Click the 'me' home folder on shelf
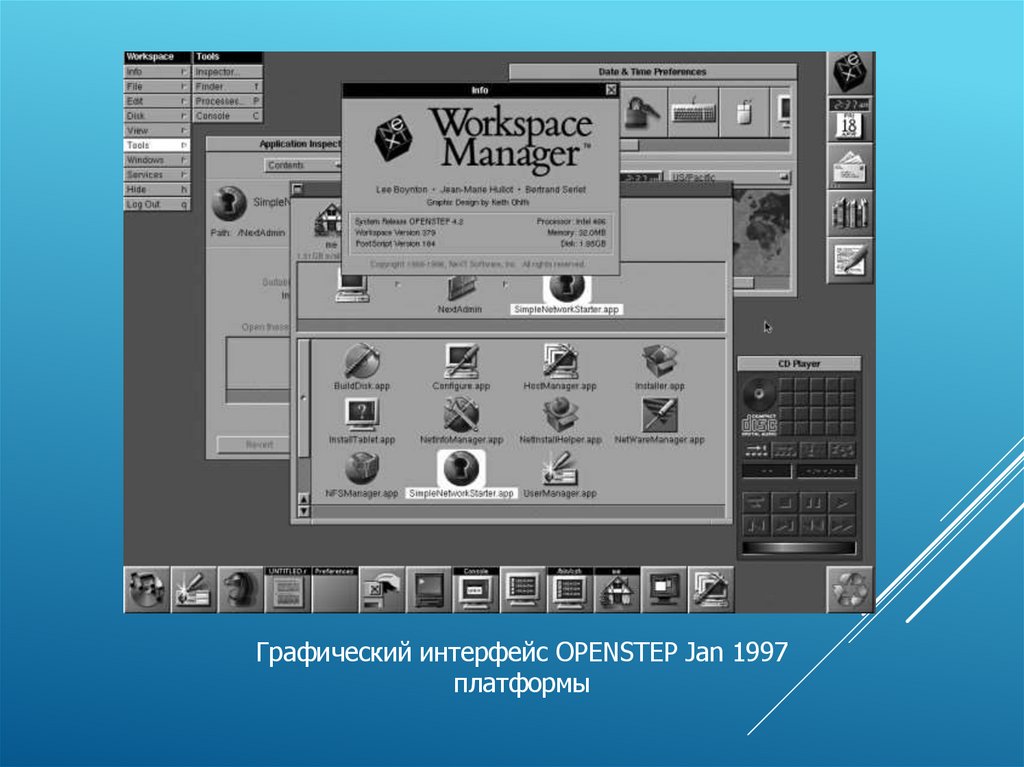Screen dimensions: 1024x767 pos(328,222)
